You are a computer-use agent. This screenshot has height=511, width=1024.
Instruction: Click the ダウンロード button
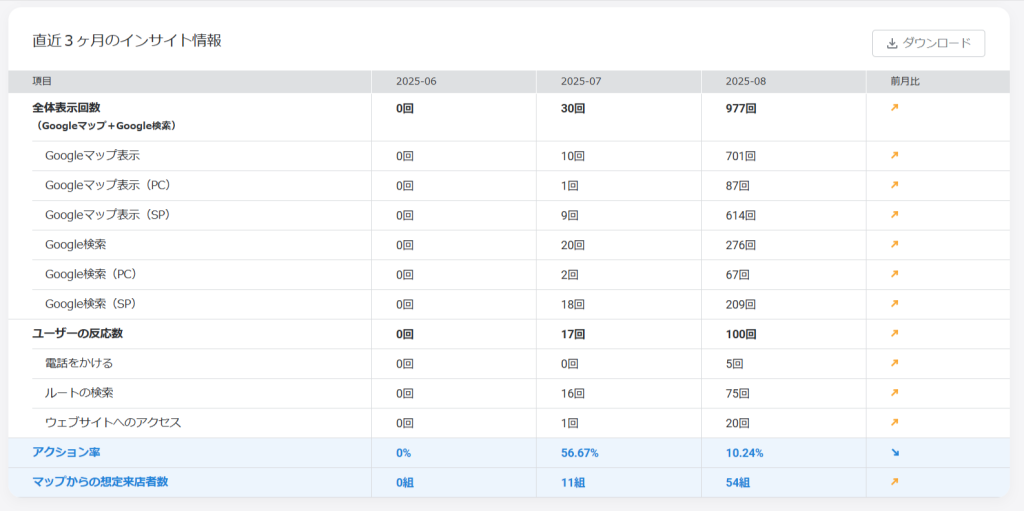[x=928, y=43]
